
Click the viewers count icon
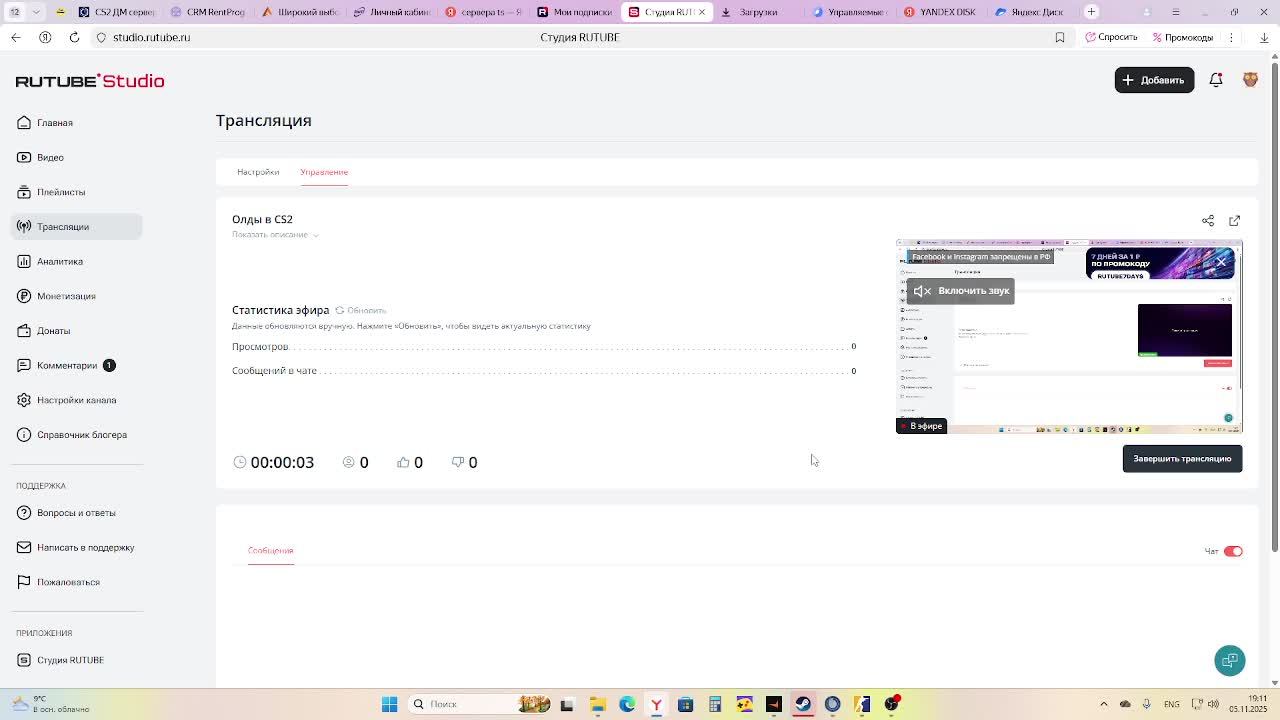(349, 462)
